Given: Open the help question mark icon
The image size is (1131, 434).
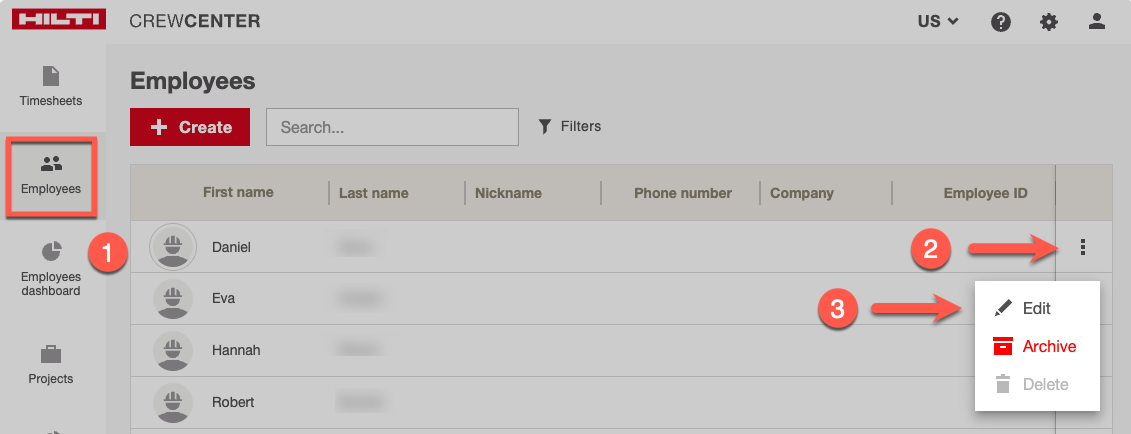Looking at the screenshot, I should pyautogui.click(x=1001, y=21).
